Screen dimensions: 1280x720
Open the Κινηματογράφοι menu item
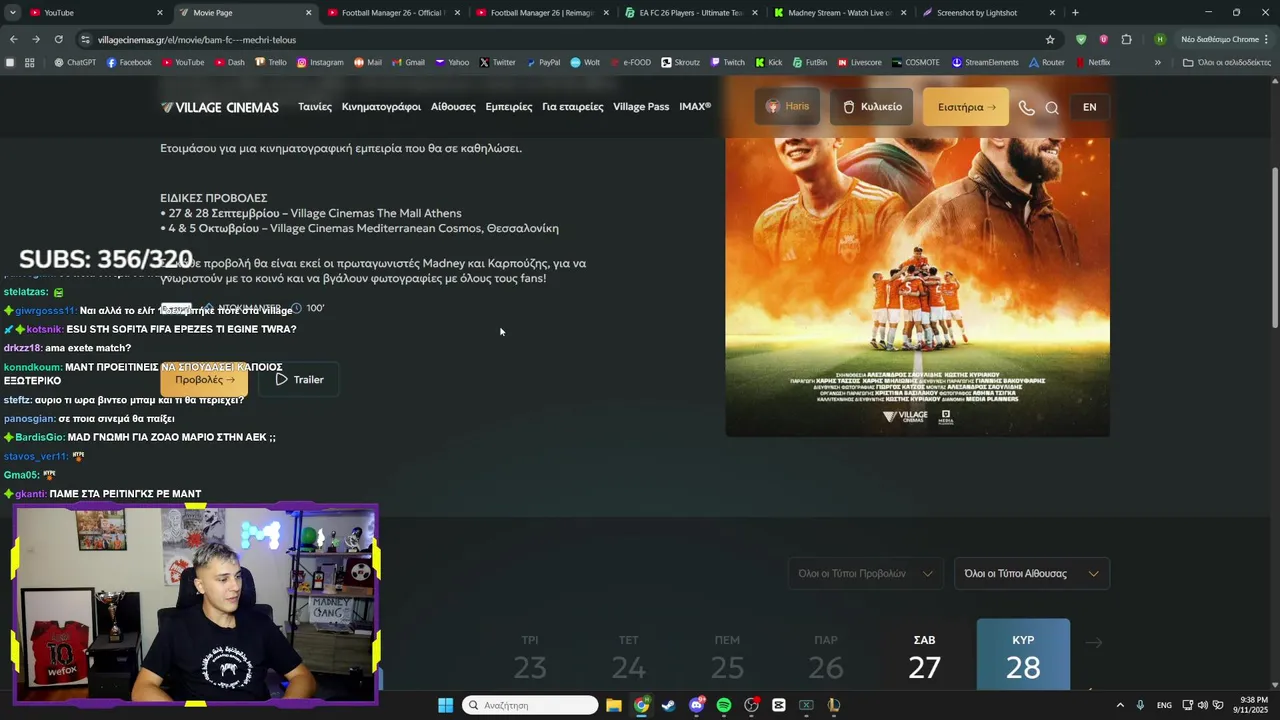pyautogui.click(x=381, y=107)
